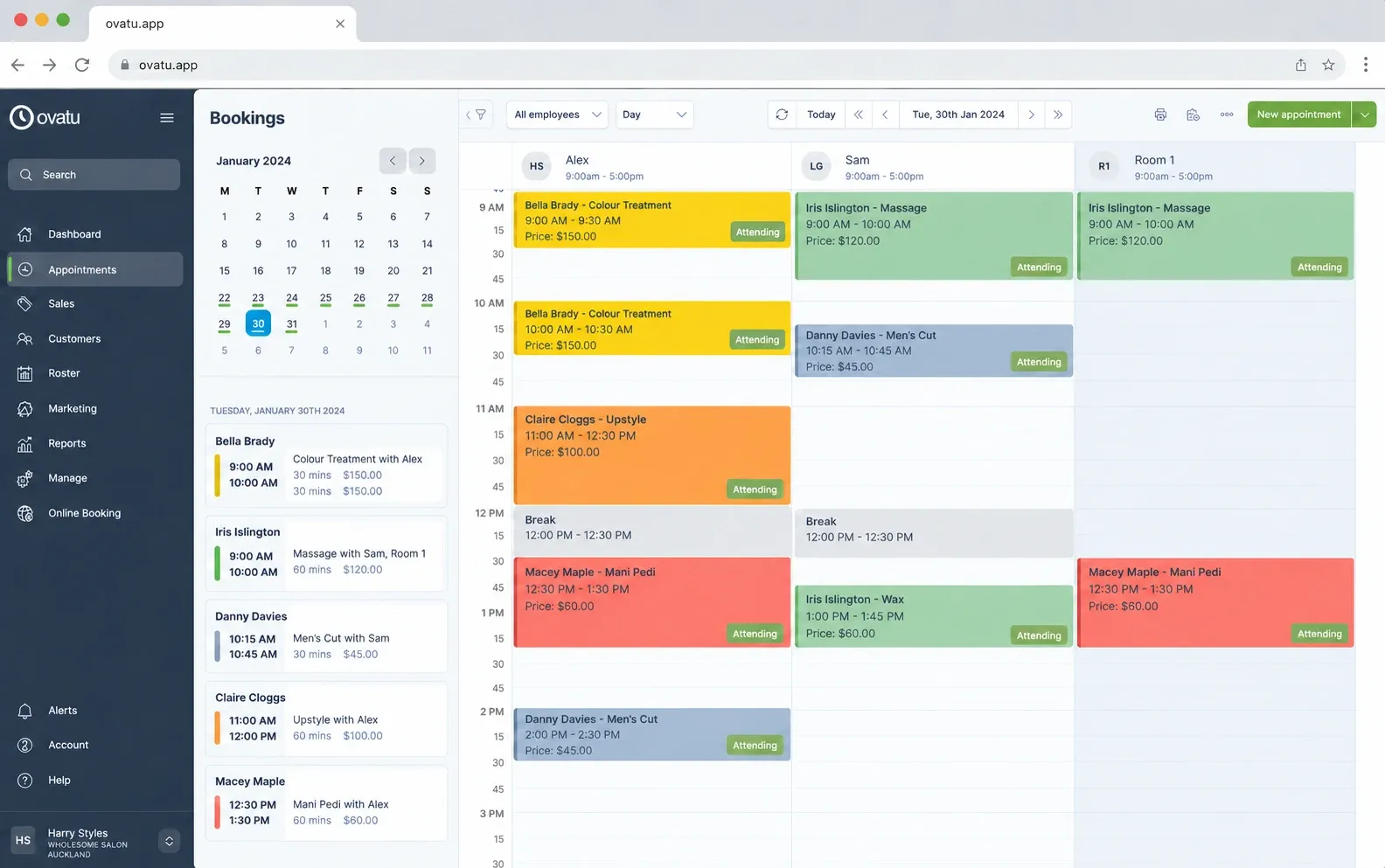Screen dimensions: 1385x868
Task: Select Appointments in the sidebar
Action: click(95, 269)
